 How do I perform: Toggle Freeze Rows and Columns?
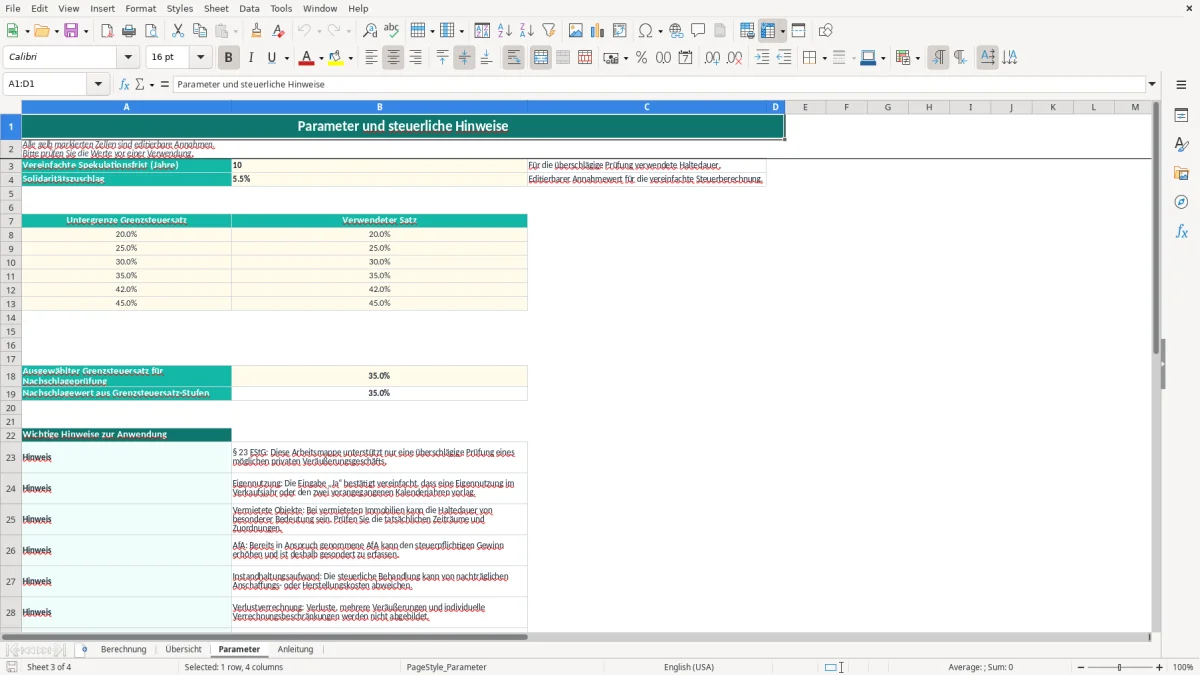point(767,31)
